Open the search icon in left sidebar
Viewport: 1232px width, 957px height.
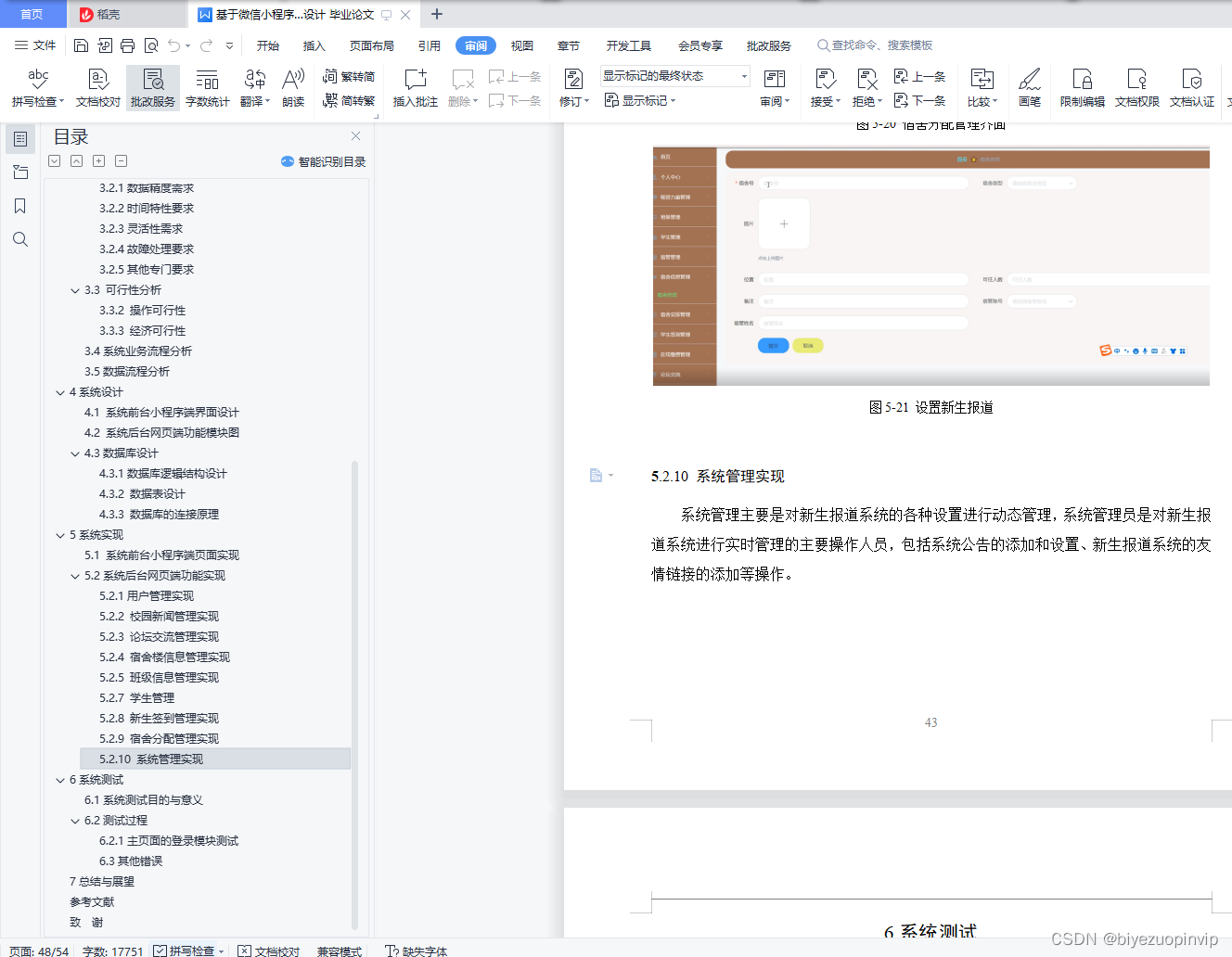point(19,239)
